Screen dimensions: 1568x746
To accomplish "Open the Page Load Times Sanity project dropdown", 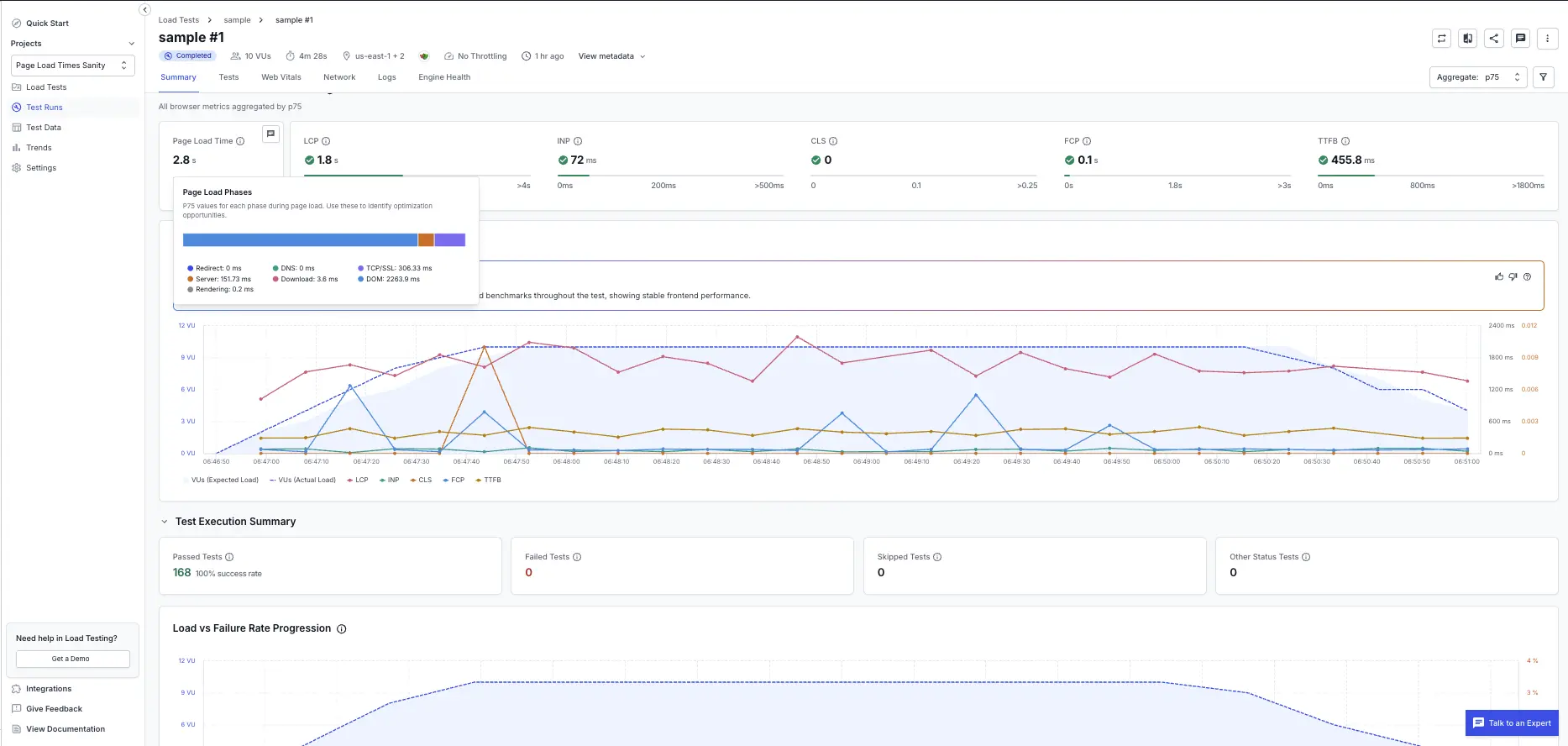I will click(73, 66).
